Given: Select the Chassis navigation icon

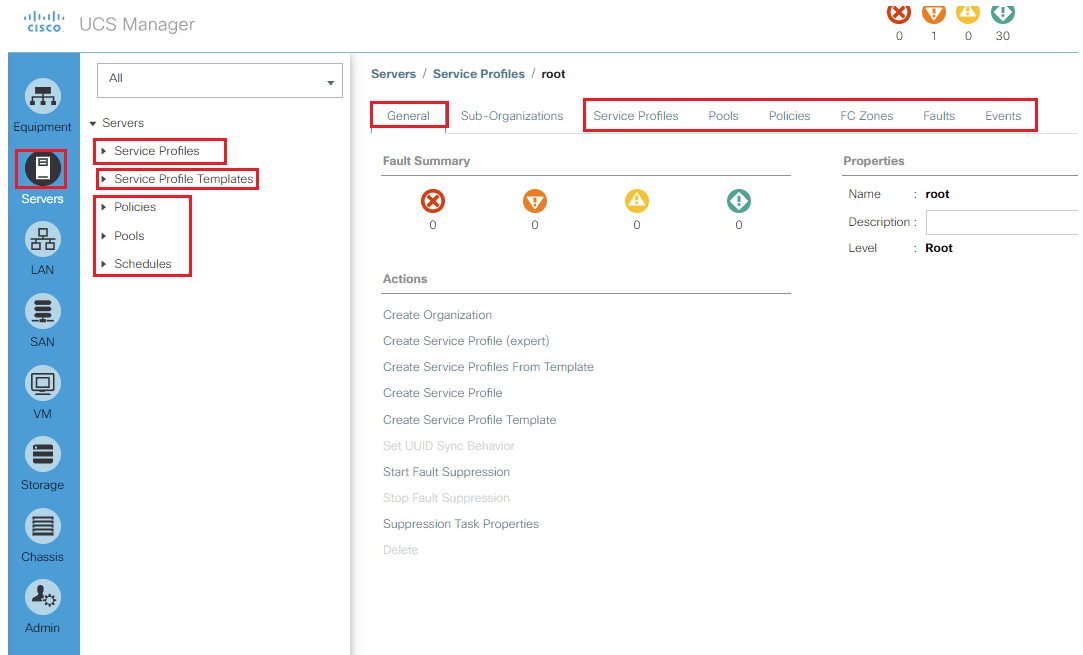Looking at the screenshot, I should [43, 526].
